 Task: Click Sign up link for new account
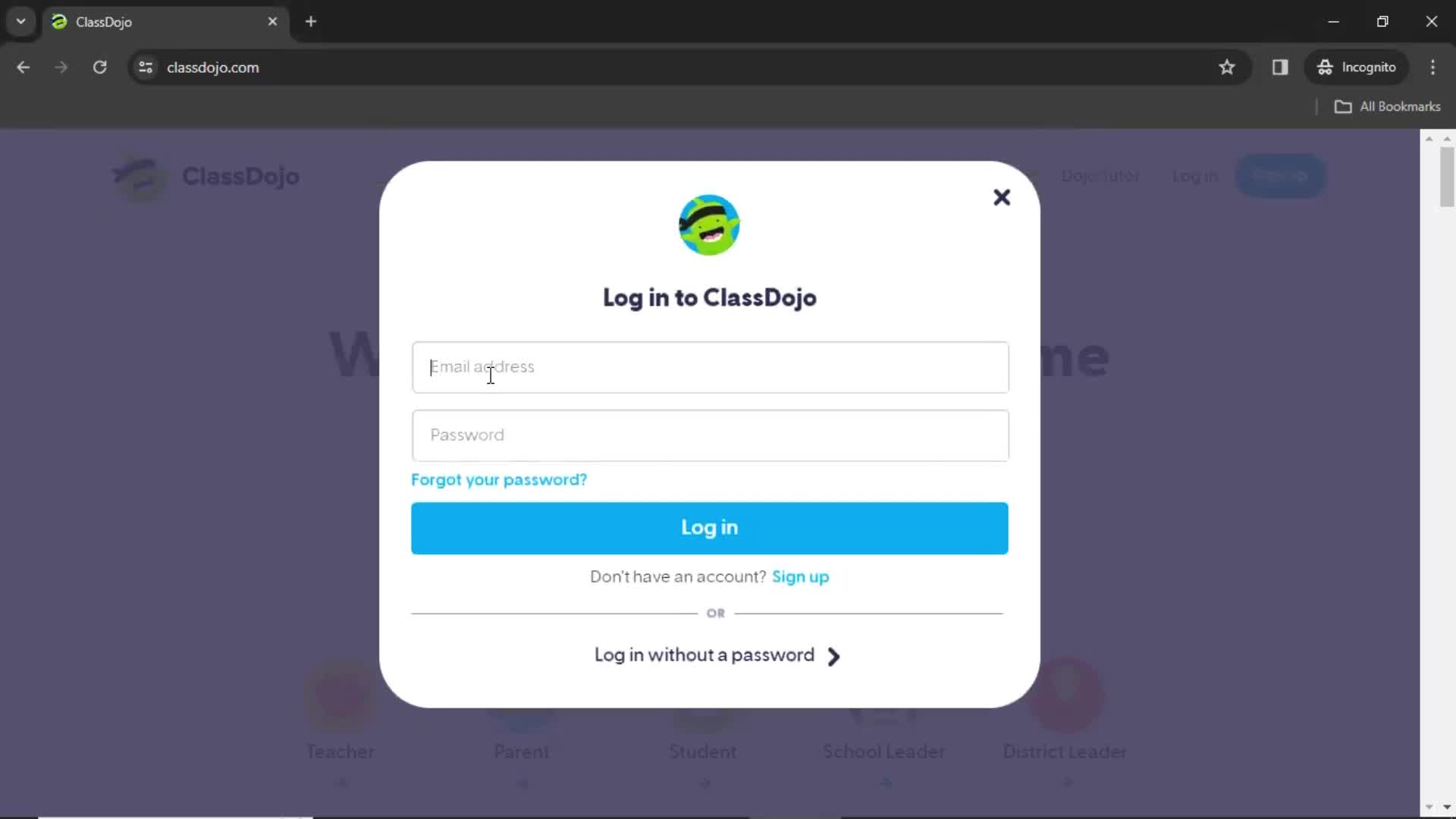coord(800,577)
